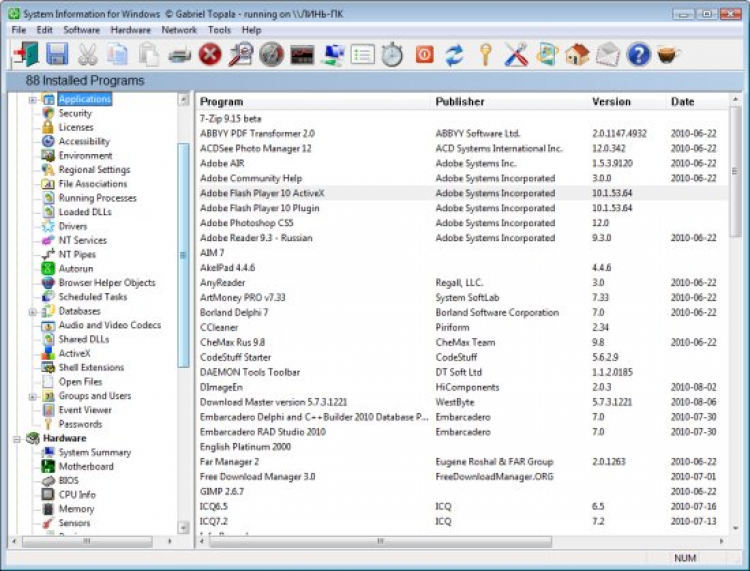Select Security in the tree
This screenshot has width=750, height=571.
[75, 113]
